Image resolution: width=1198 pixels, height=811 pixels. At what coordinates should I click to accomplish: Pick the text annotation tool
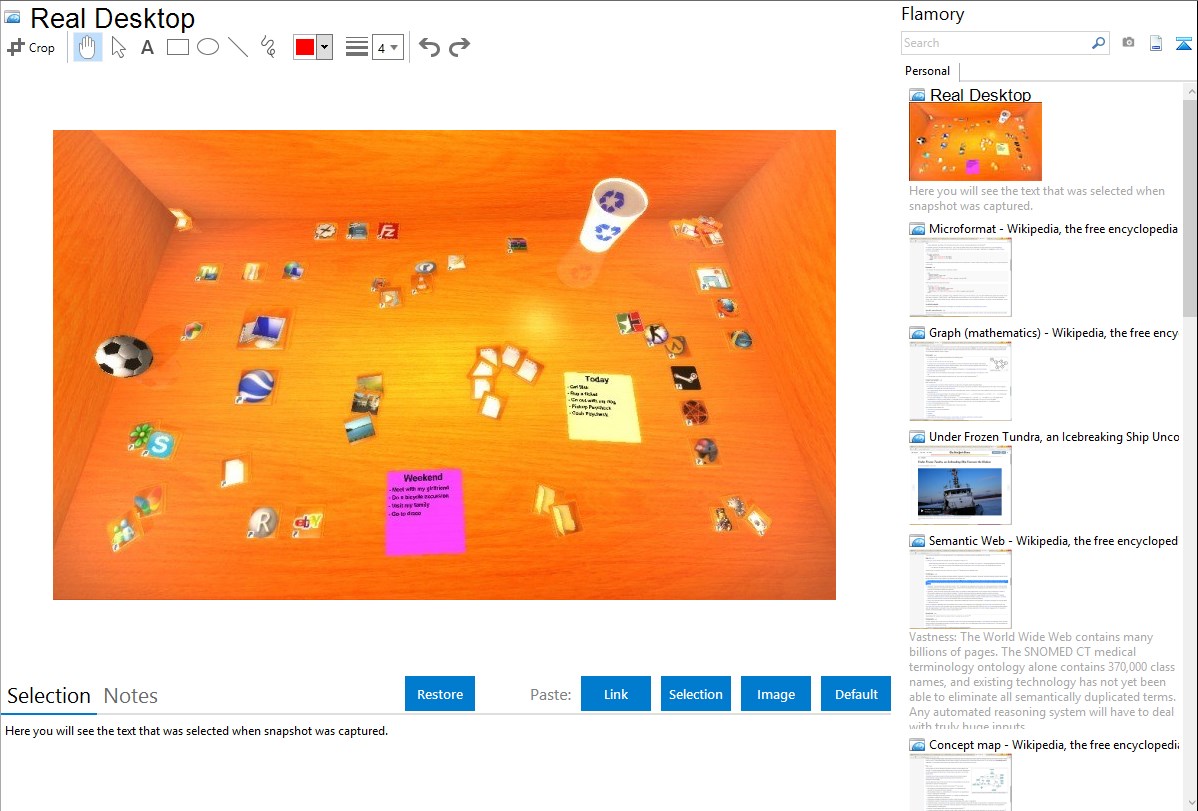click(147, 47)
